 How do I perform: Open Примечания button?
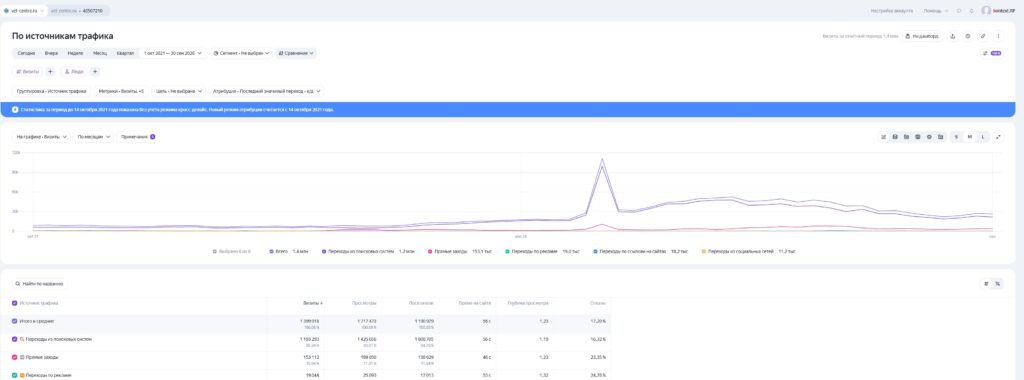pos(138,137)
